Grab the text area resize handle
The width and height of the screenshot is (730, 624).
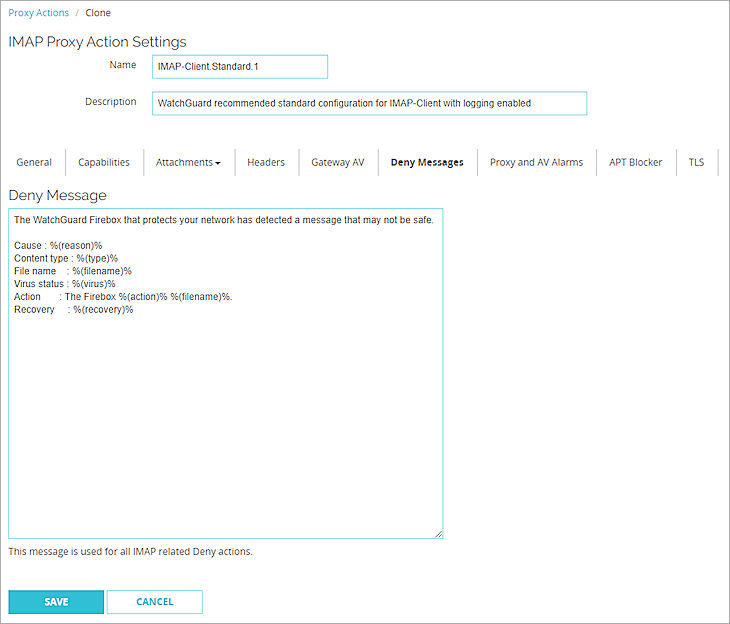(438, 535)
